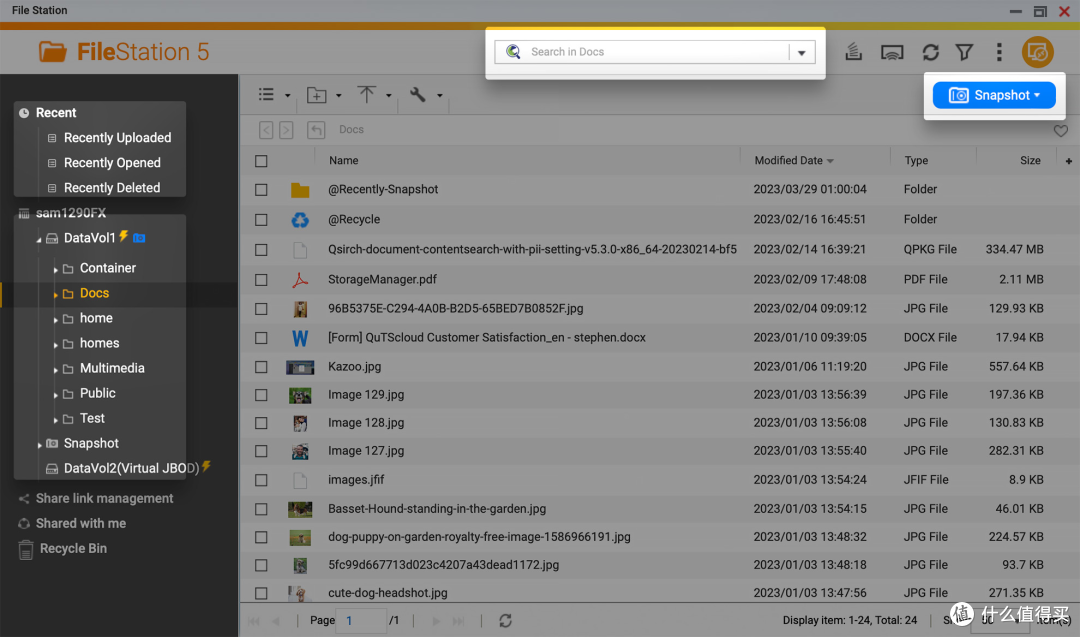Select Share link management in sidebar
1080x637 pixels.
pyautogui.click(x=104, y=499)
